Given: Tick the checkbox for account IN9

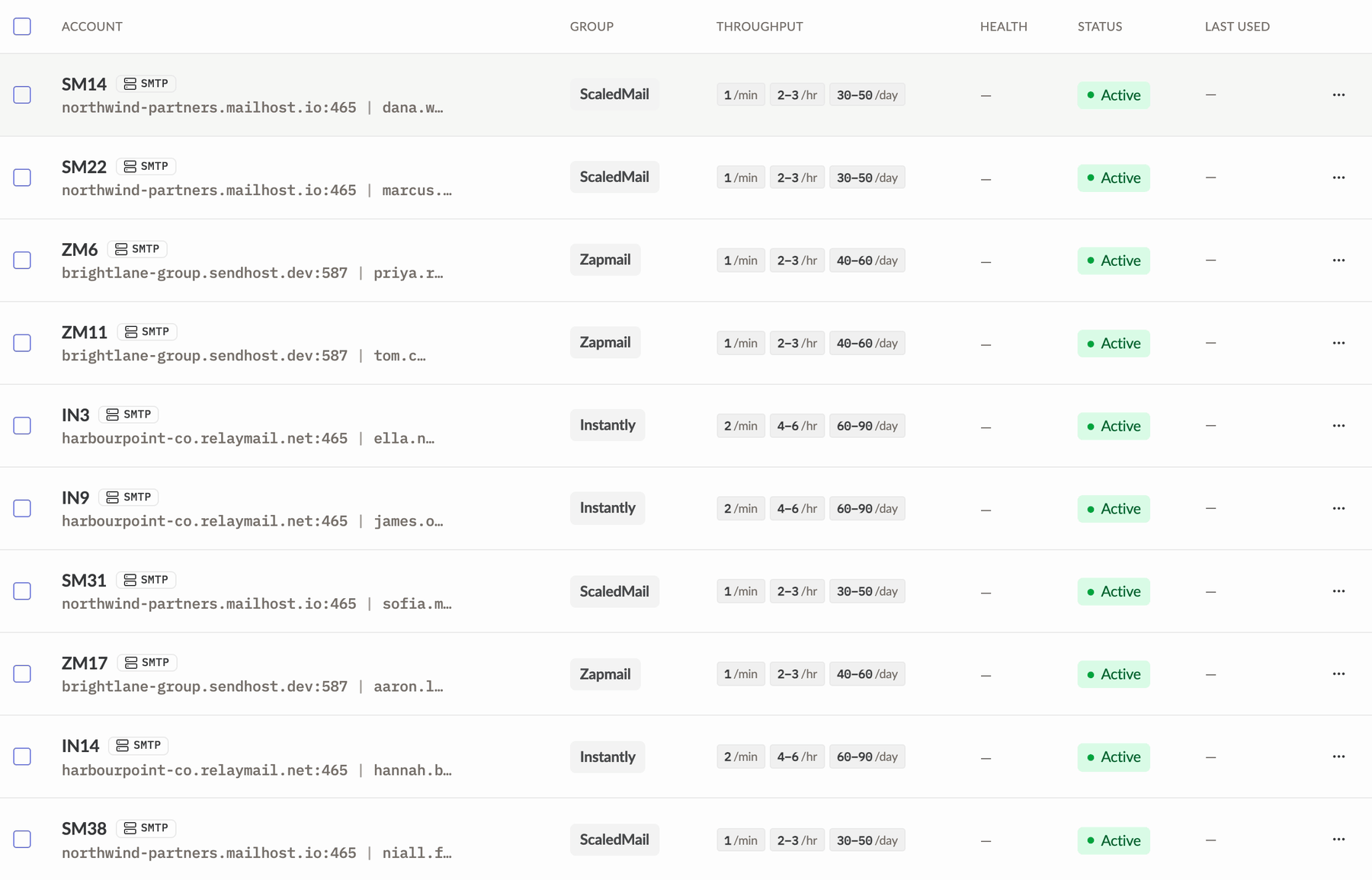Looking at the screenshot, I should pos(22,508).
